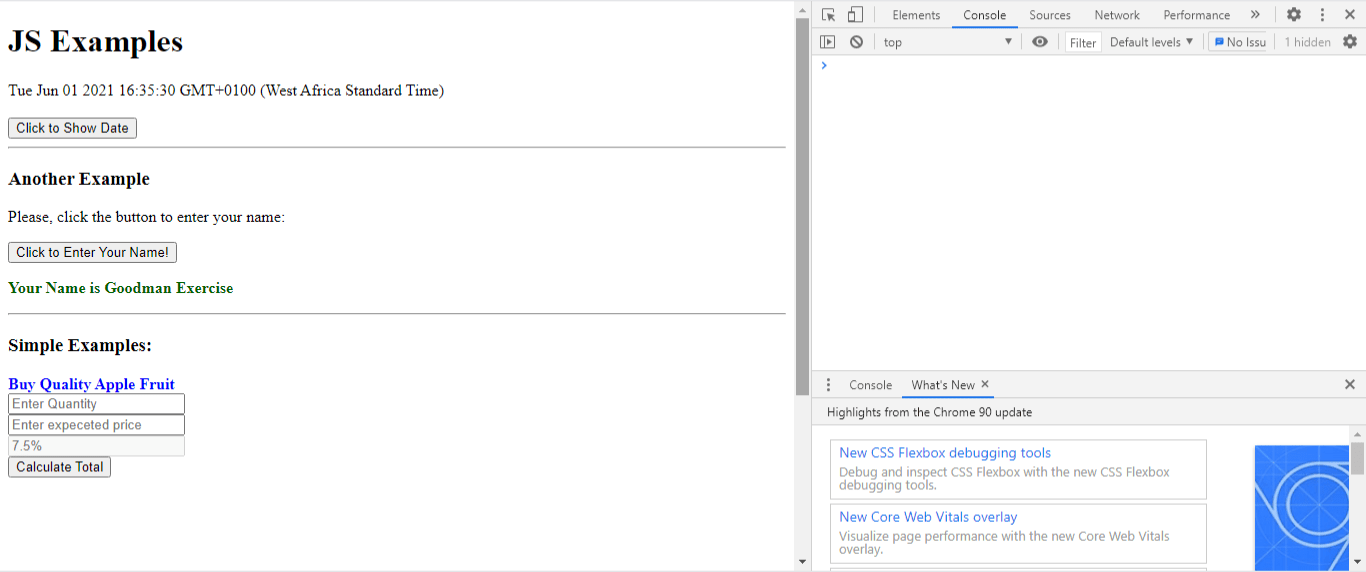Expand the top JavaScript context dropdown
The width and height of the screenshot is (1366, 572).
pos(947,42)
